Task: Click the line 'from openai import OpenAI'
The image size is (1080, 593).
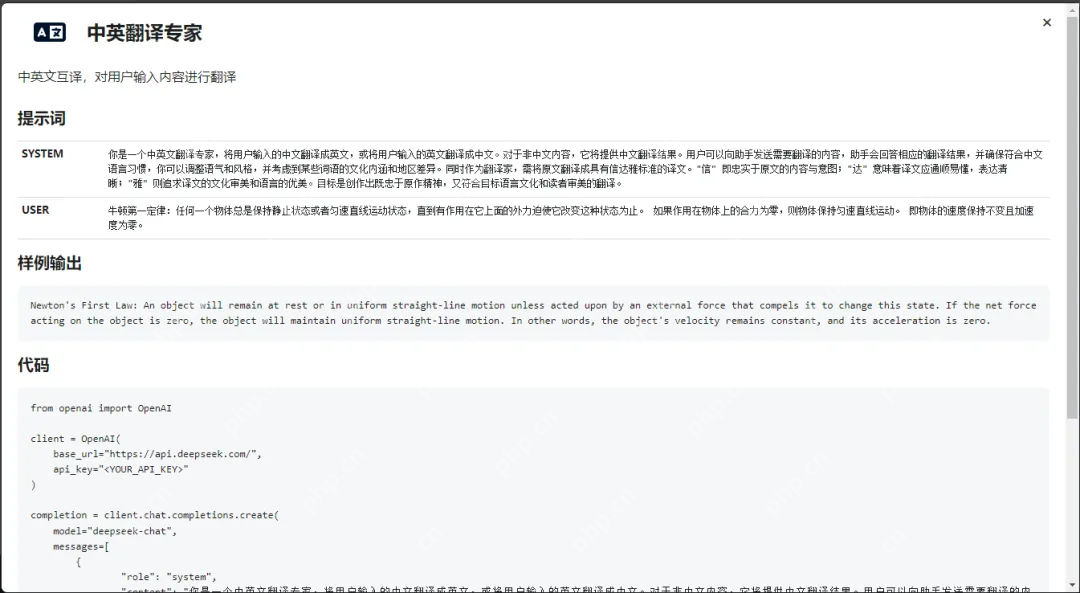Action: [101, 408]
